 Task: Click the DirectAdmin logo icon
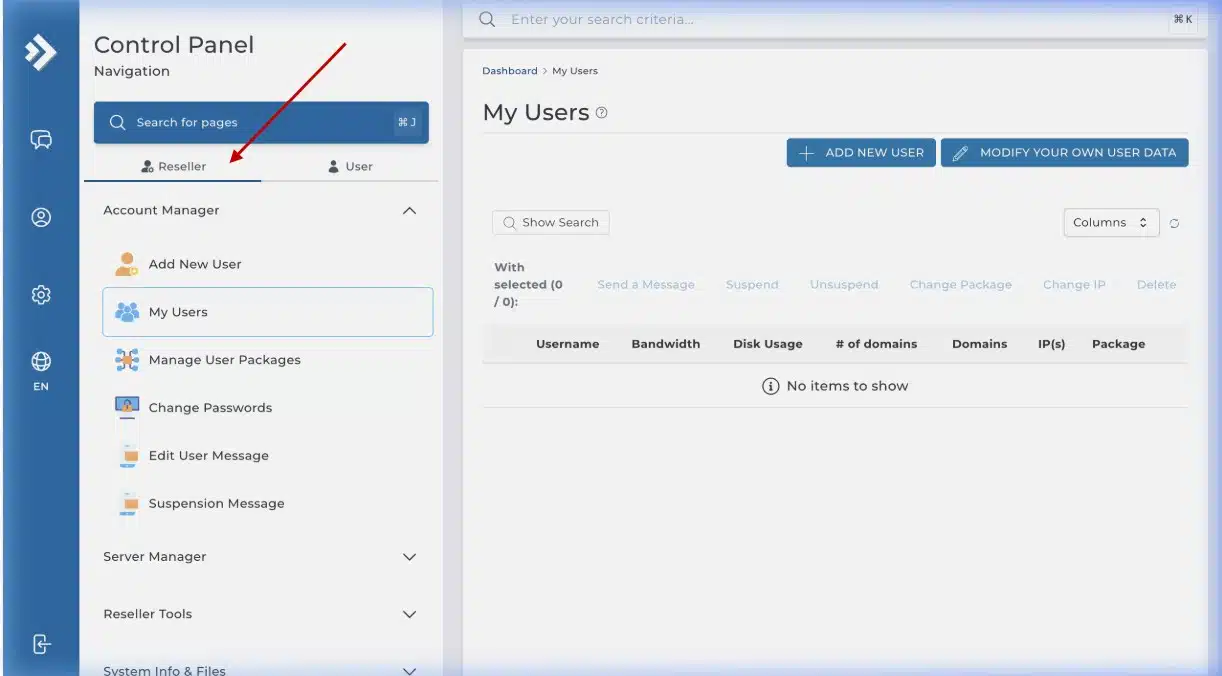pyautogui.click(x=40, y=52)
